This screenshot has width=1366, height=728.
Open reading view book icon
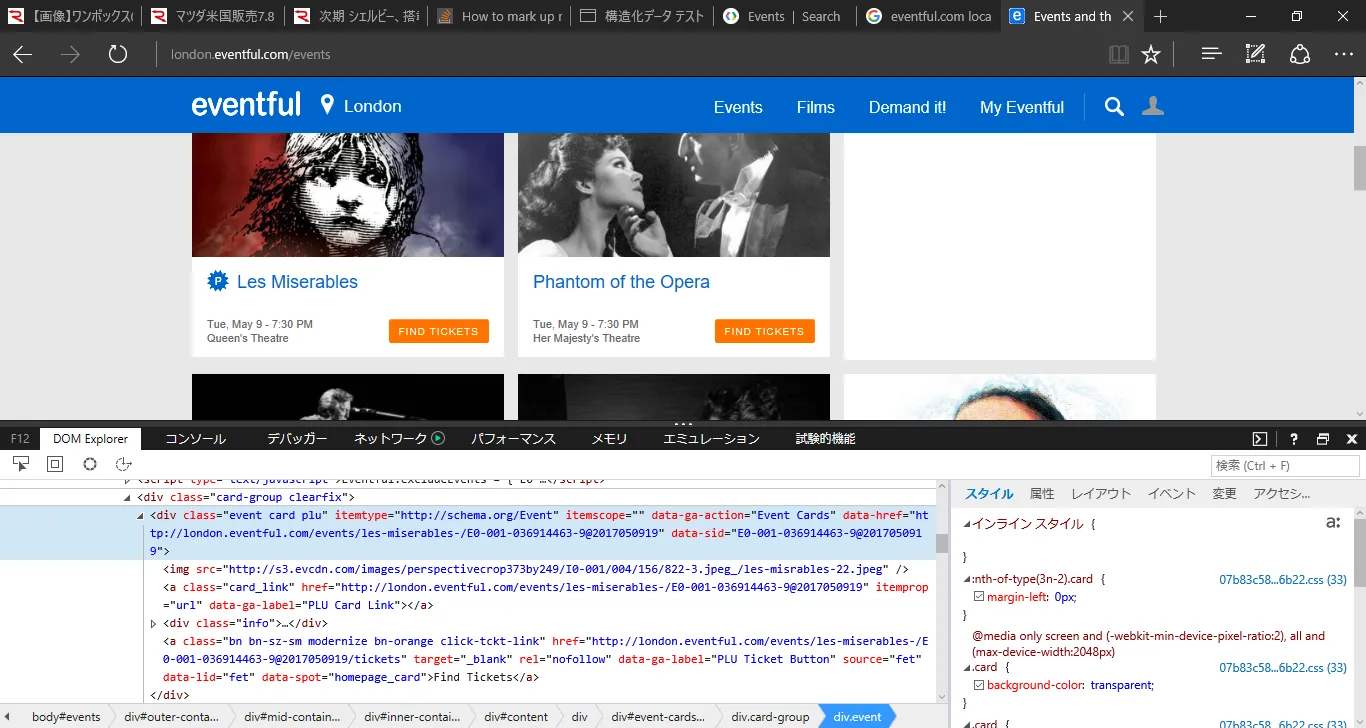(x=1119, y=55)
